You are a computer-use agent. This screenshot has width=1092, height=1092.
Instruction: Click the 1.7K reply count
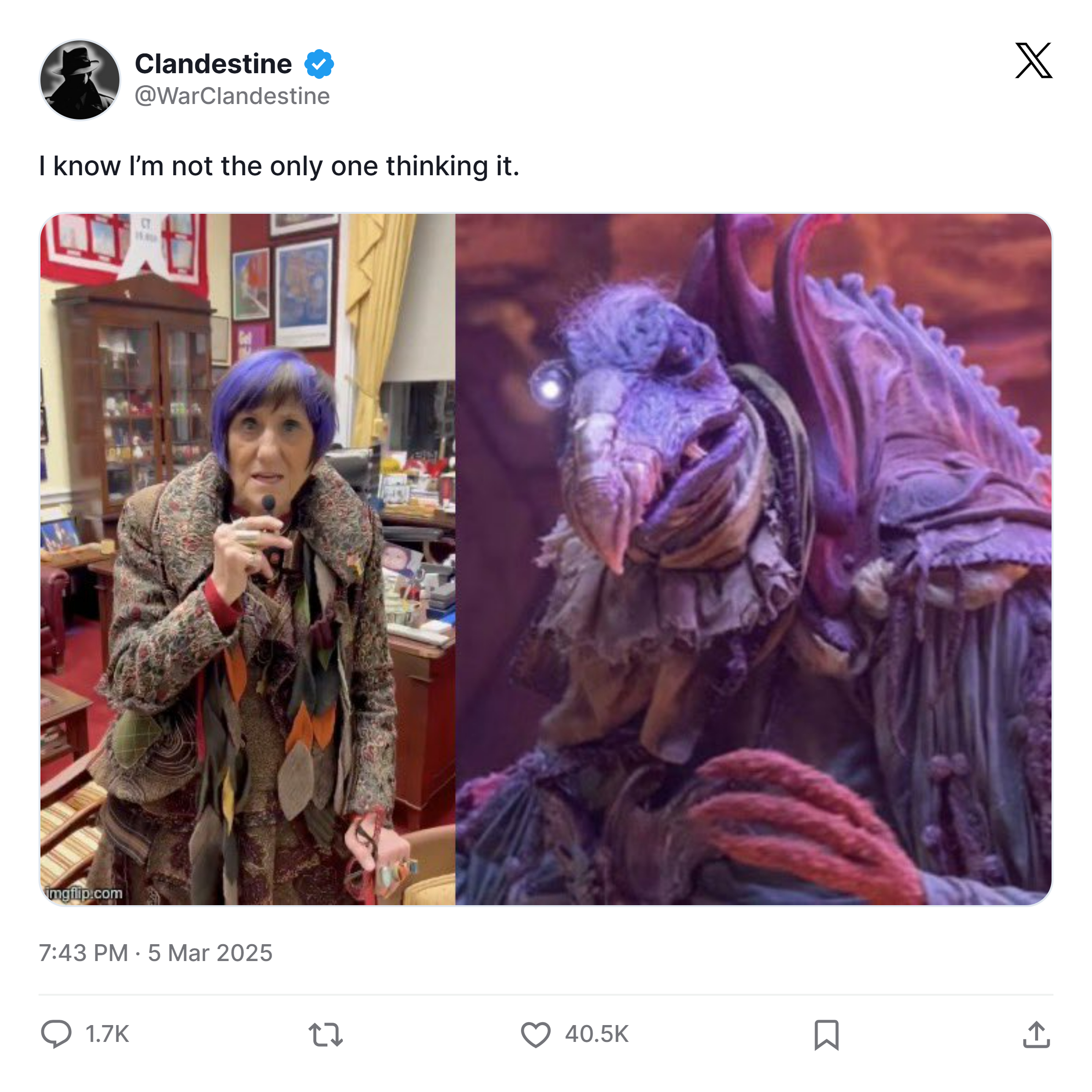coord(107,1034)
